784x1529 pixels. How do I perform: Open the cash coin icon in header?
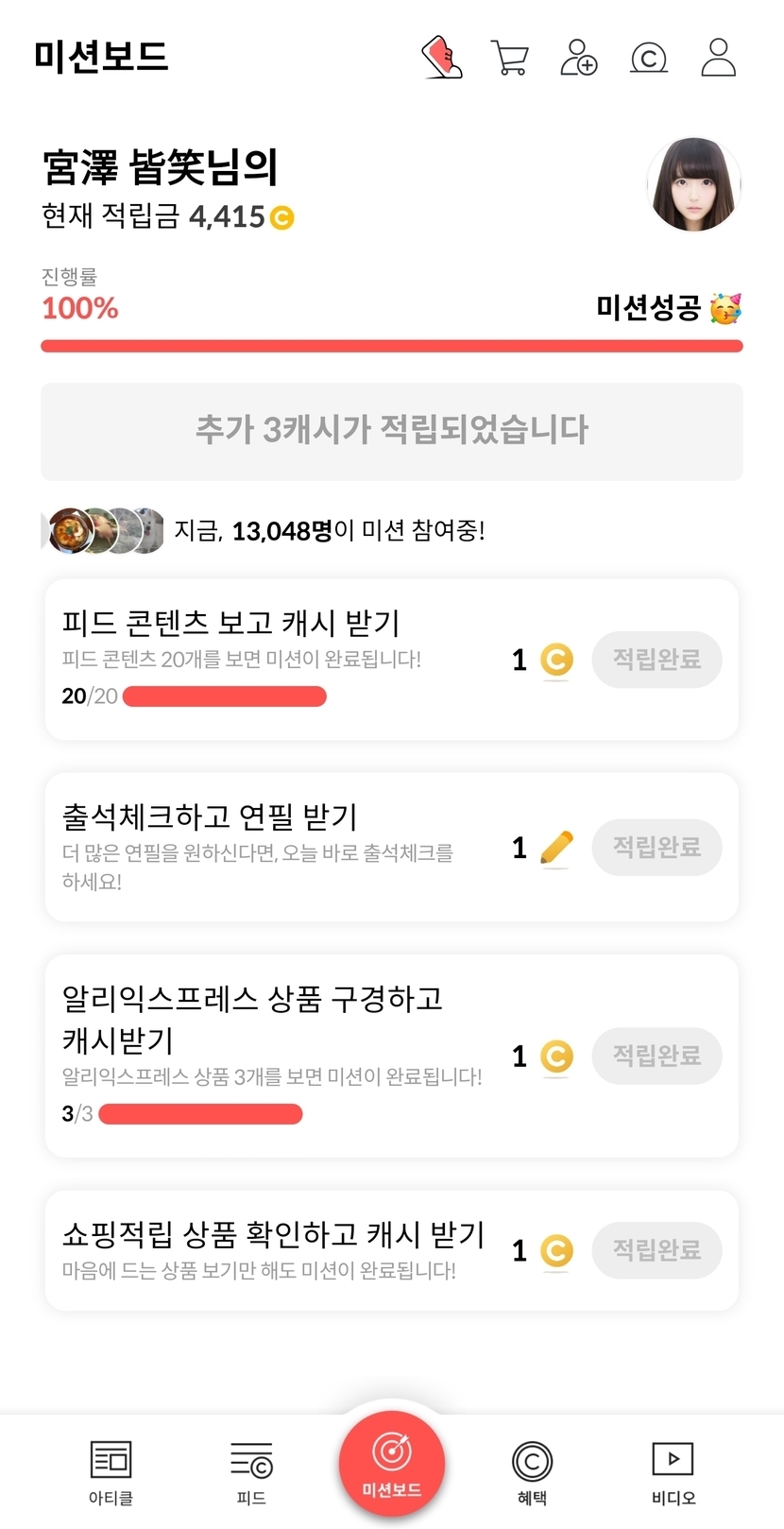point(649,59)
